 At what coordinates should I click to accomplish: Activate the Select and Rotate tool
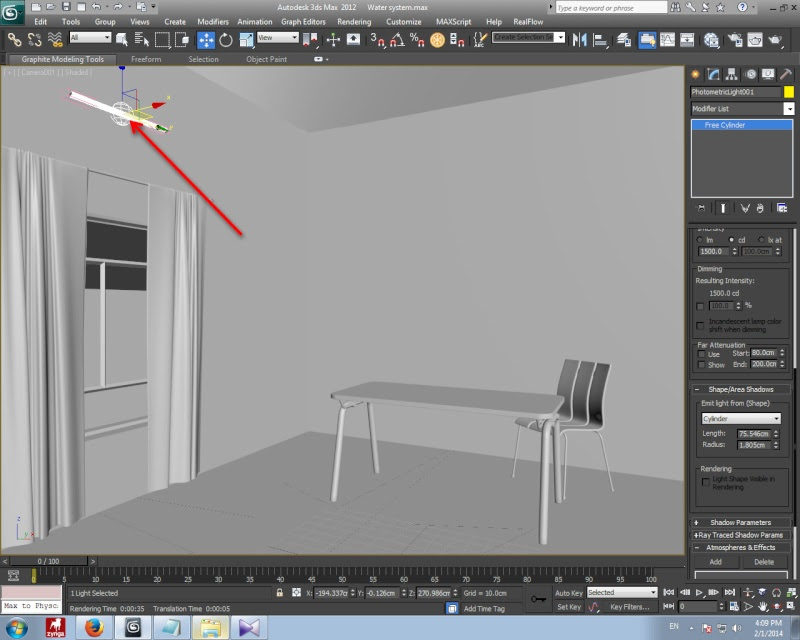click(226, 39)
